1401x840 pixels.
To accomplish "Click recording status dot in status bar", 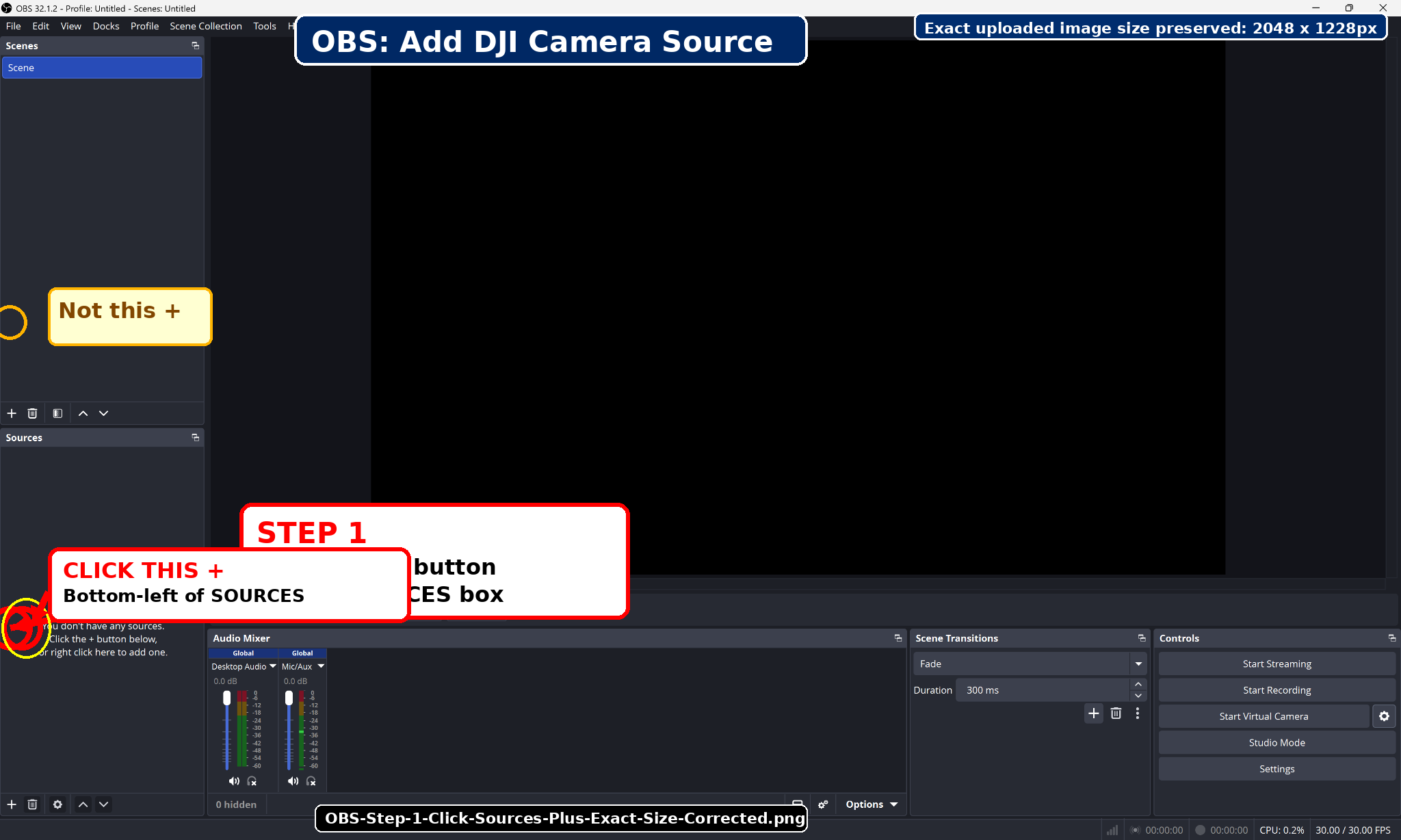I will 1200,830.
